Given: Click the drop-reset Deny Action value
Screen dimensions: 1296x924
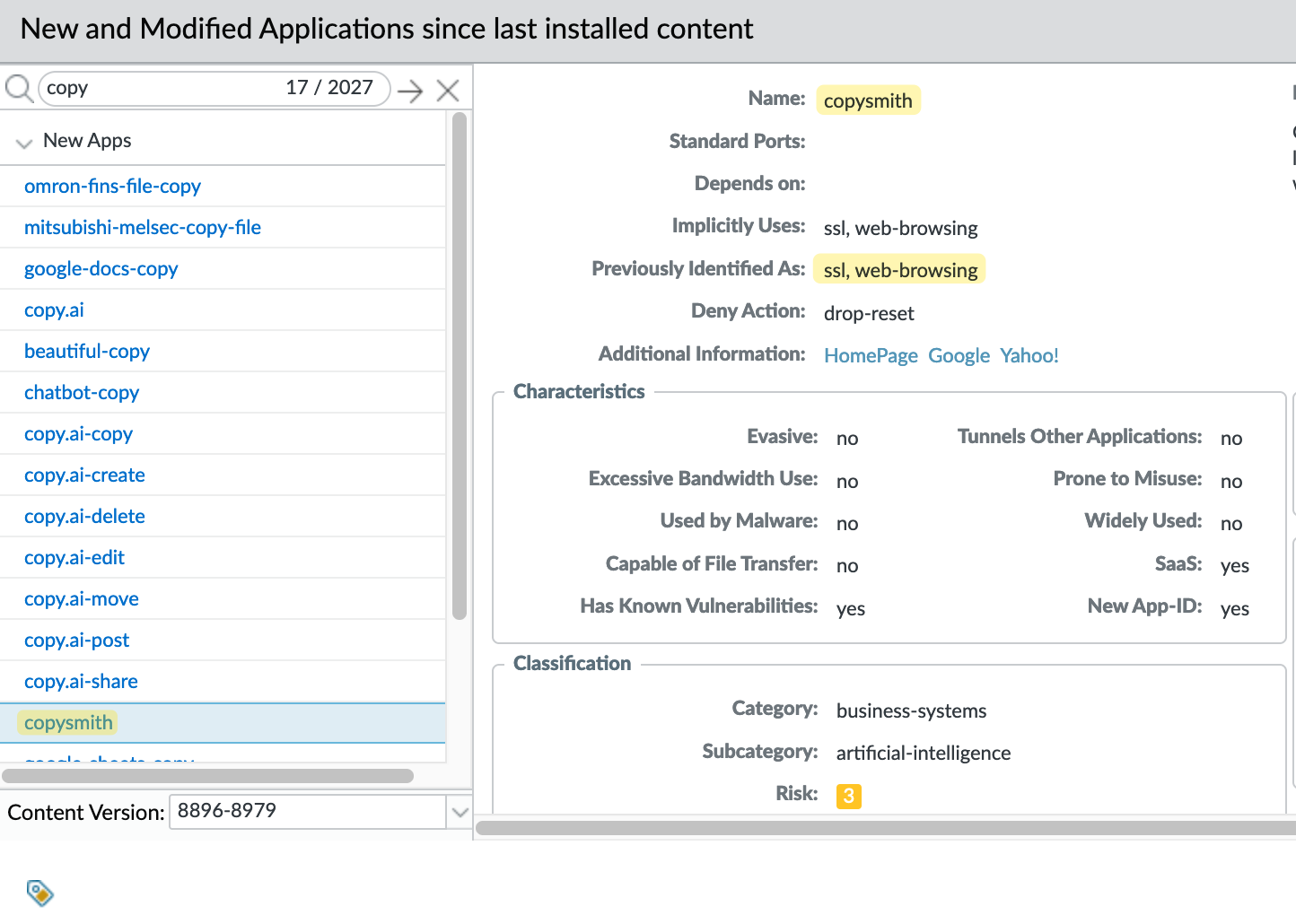Looking at the screenshot, I should click(869, 313).
